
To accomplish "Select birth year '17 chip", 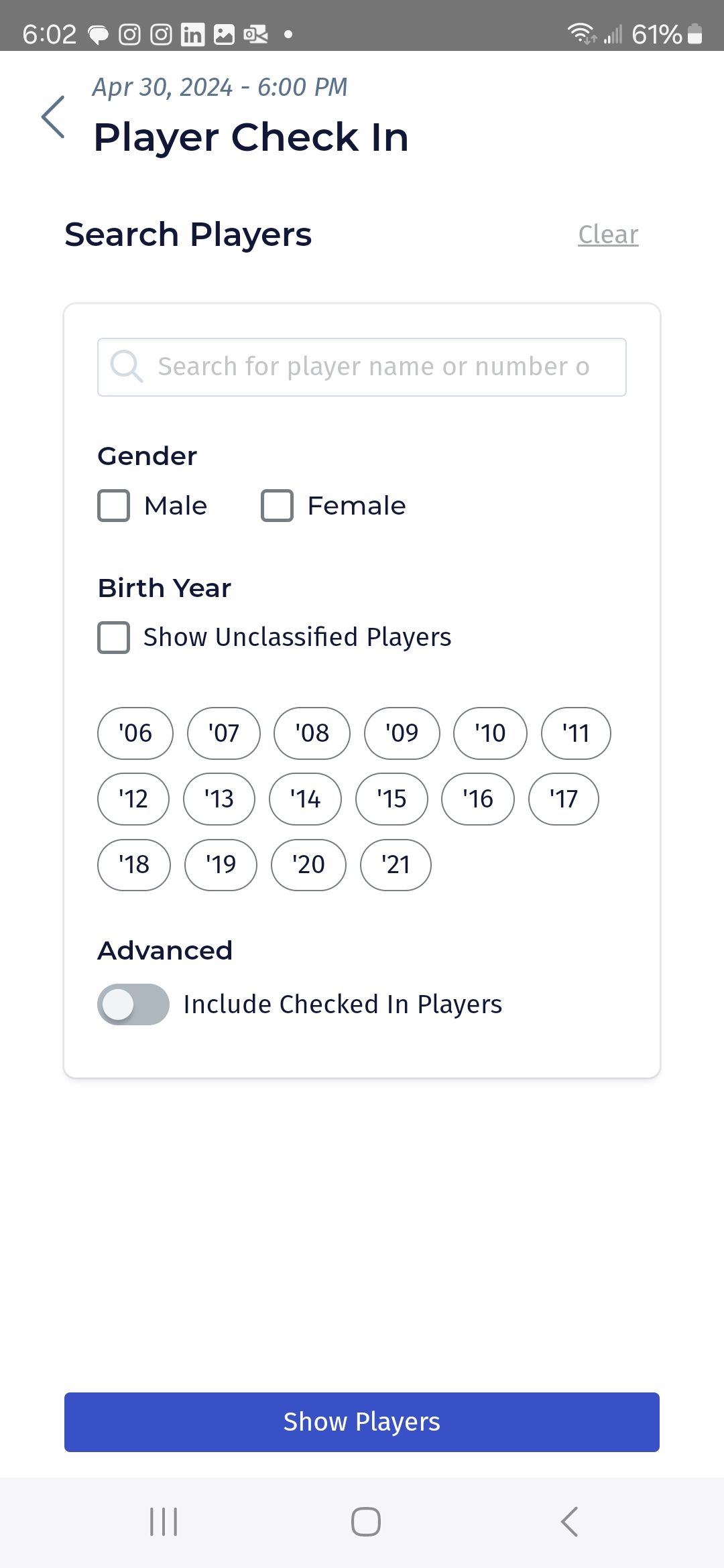I will 564,799.
